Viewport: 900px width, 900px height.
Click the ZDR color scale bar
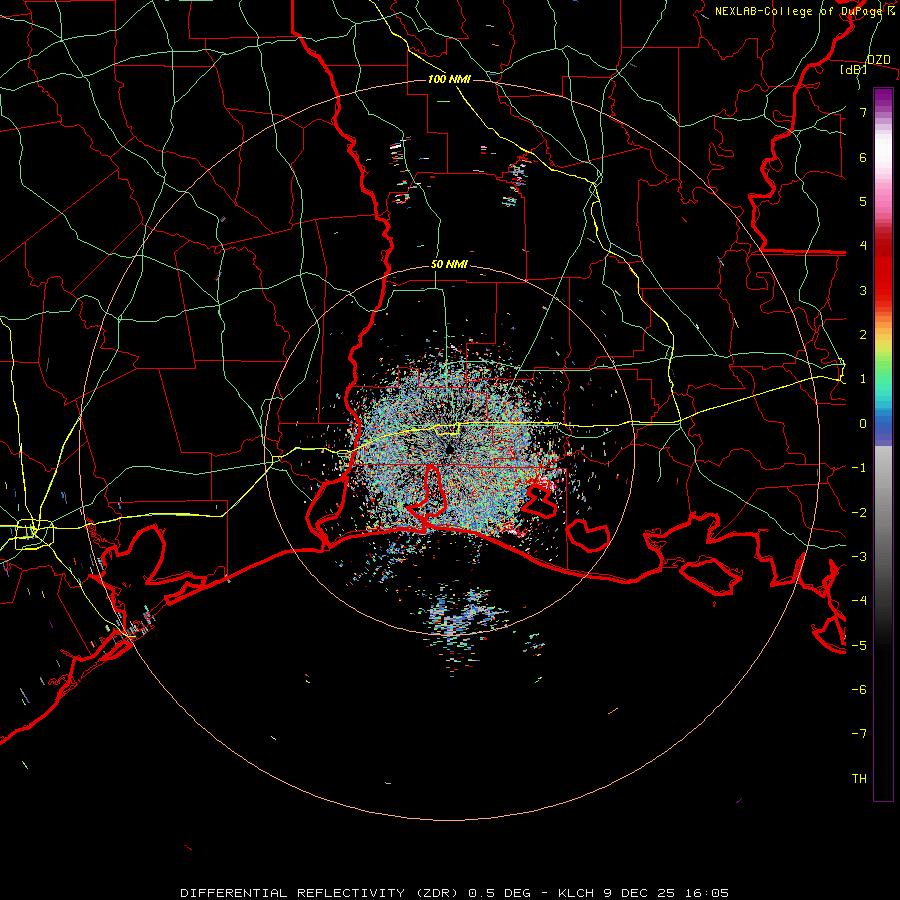(x=883, y=444)
